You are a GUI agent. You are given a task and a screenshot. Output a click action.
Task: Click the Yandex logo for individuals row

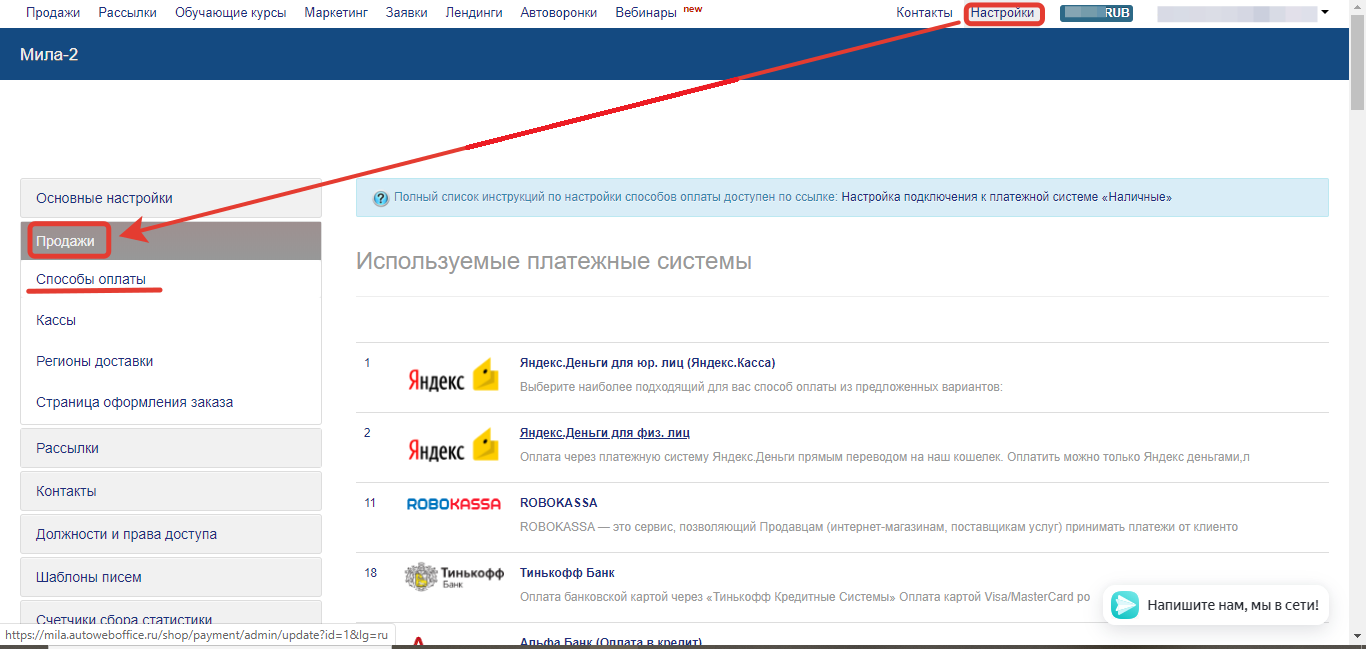(453, 447)
